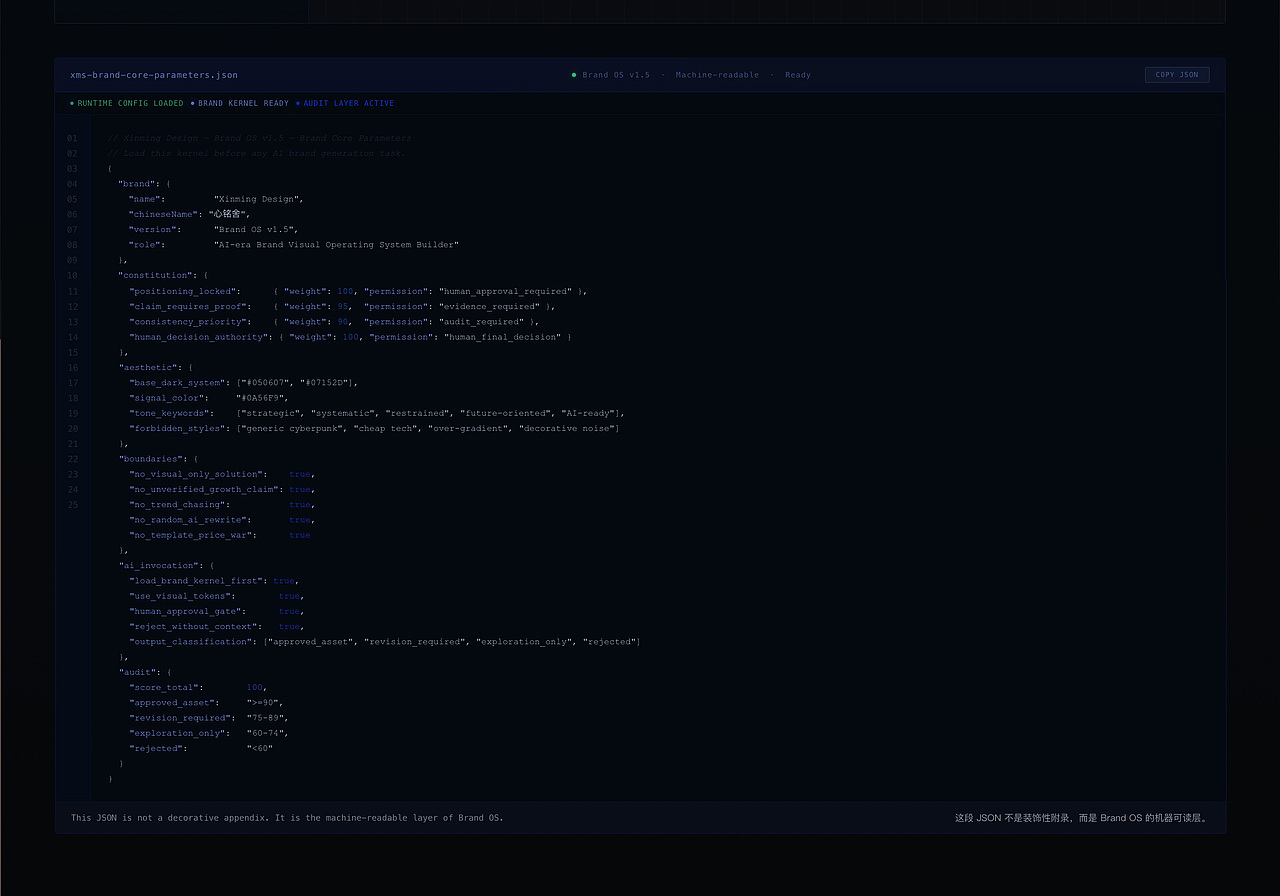Click the role value AI-era Brand Visual Operating System Builder

[x=336, y=245]
